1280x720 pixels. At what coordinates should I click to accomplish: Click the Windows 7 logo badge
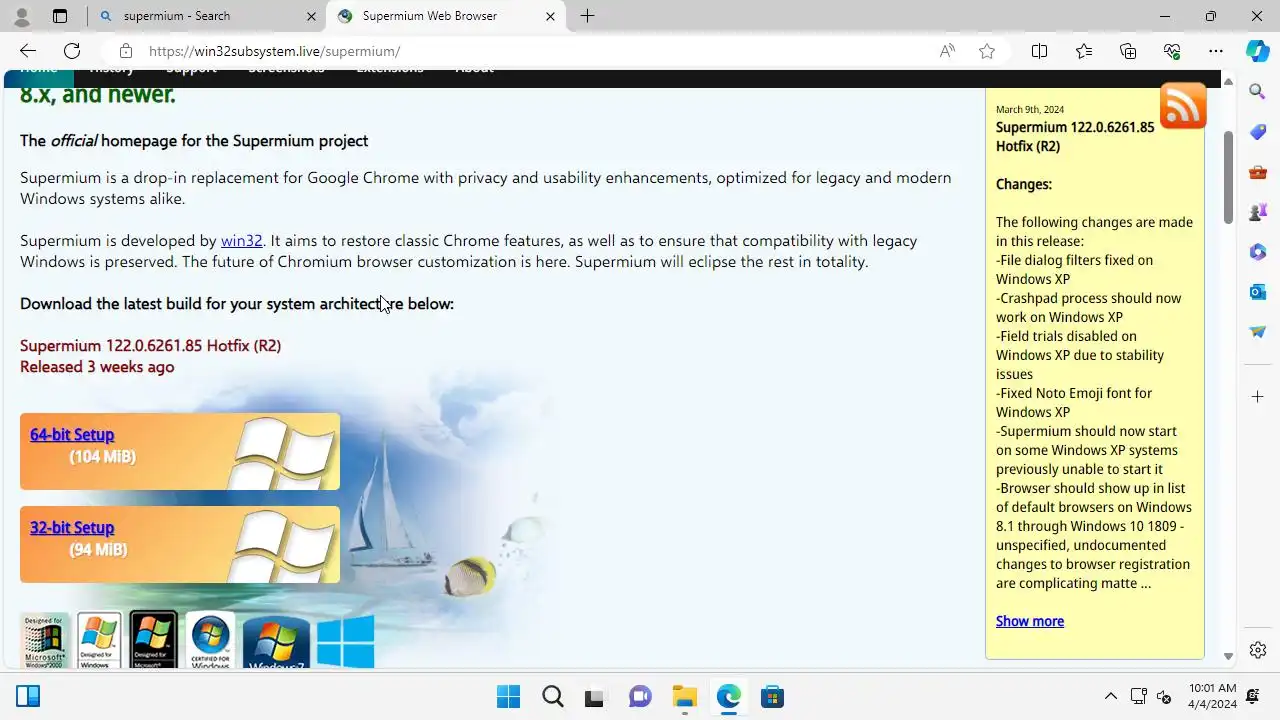coord(276,642)
